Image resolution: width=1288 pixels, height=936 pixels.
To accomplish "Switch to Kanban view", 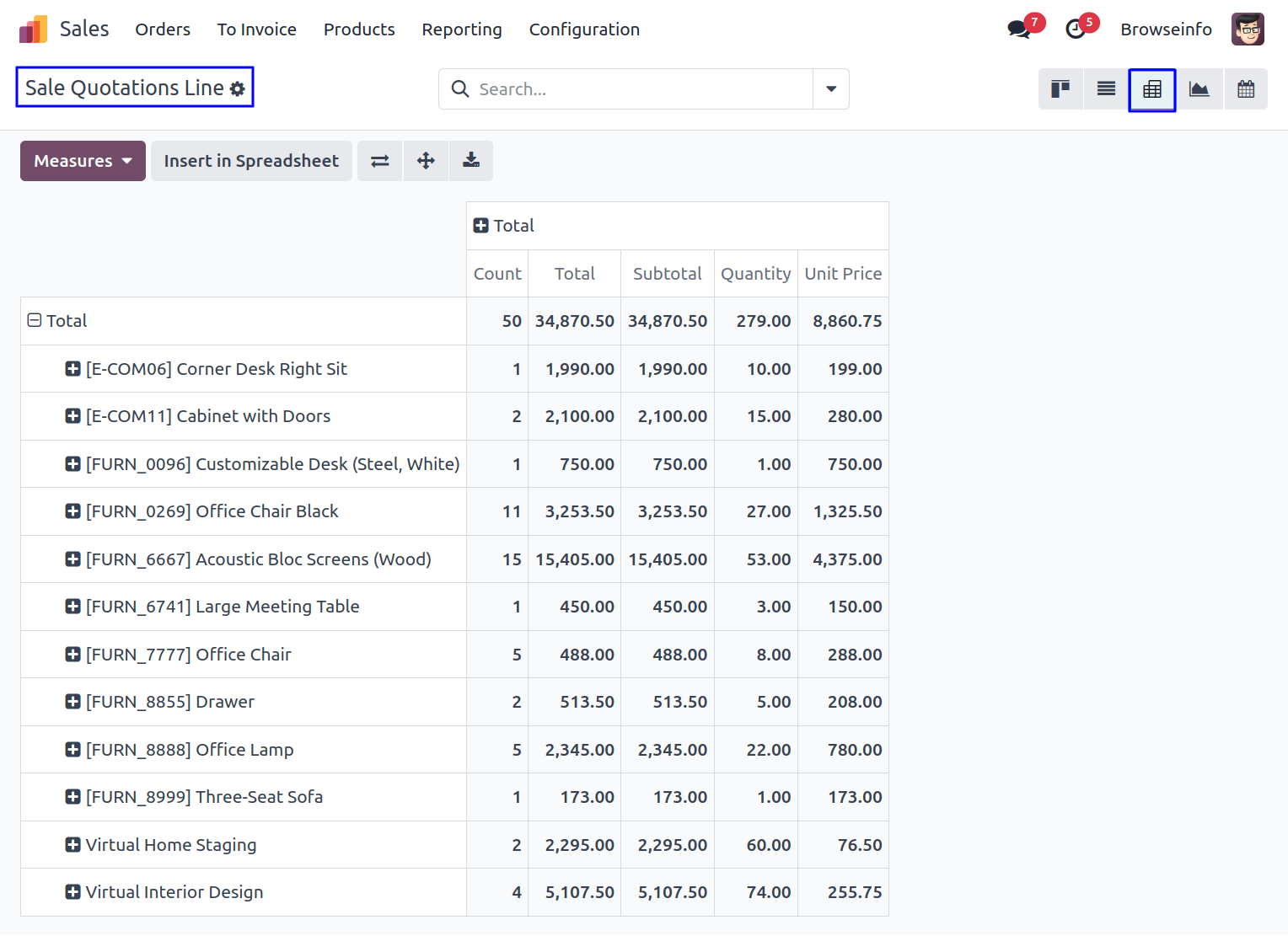I will (x=1060, y=89).
